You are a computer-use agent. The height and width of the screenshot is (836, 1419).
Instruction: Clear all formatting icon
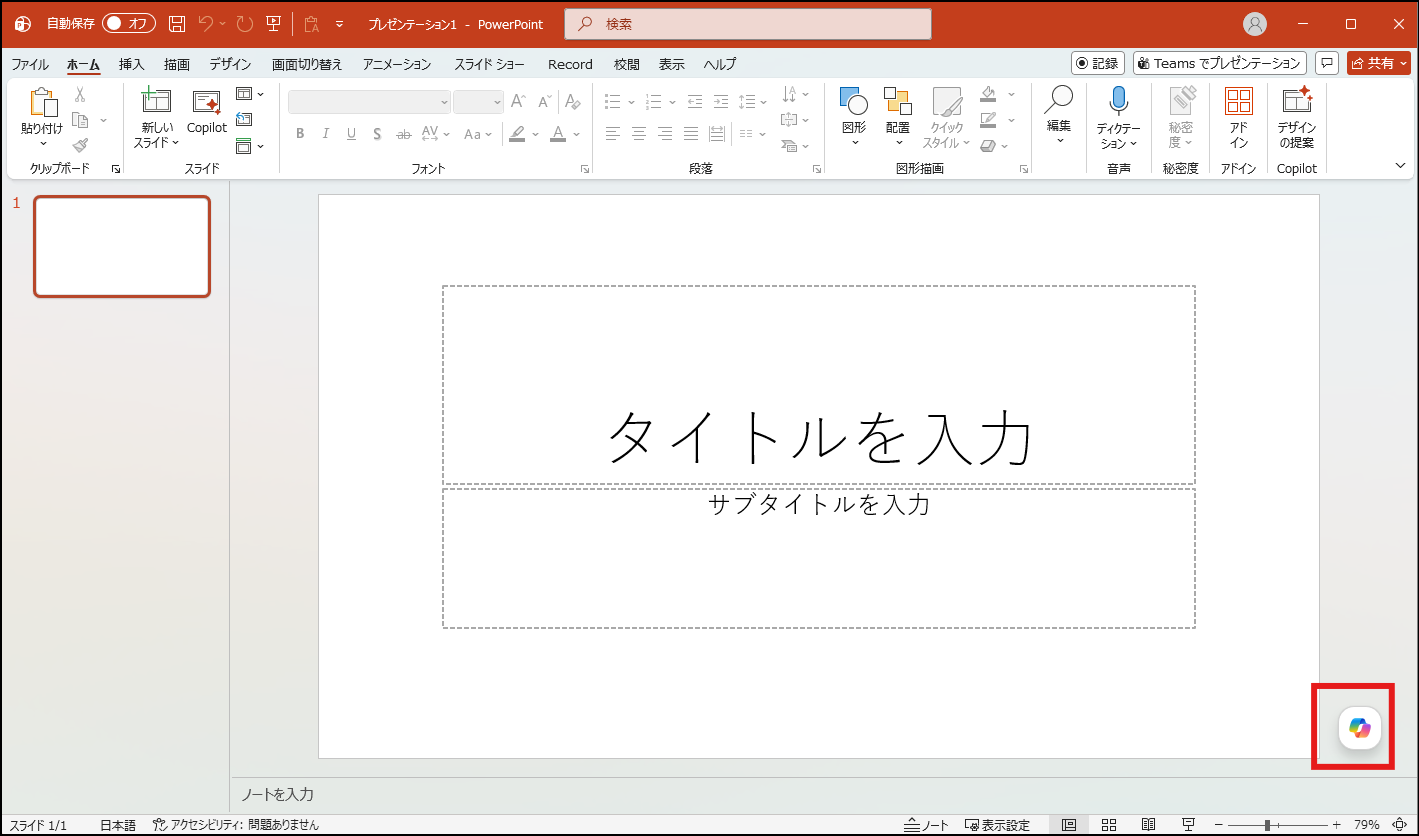[572, 102]
